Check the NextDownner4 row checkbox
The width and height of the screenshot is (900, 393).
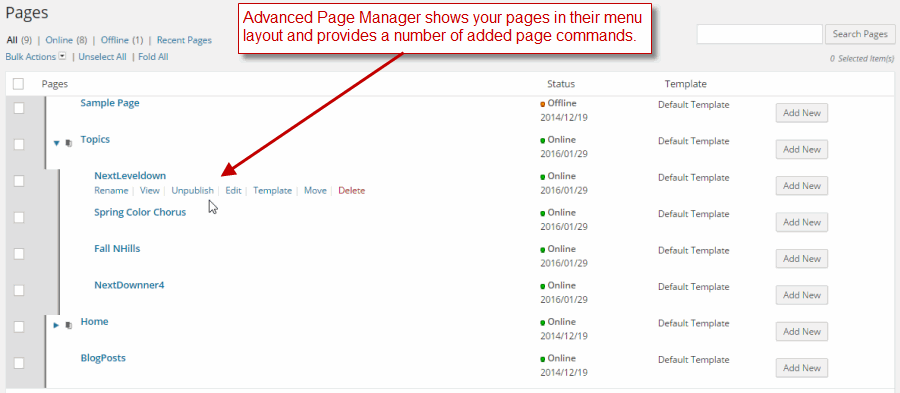click(x=18, y=290)
